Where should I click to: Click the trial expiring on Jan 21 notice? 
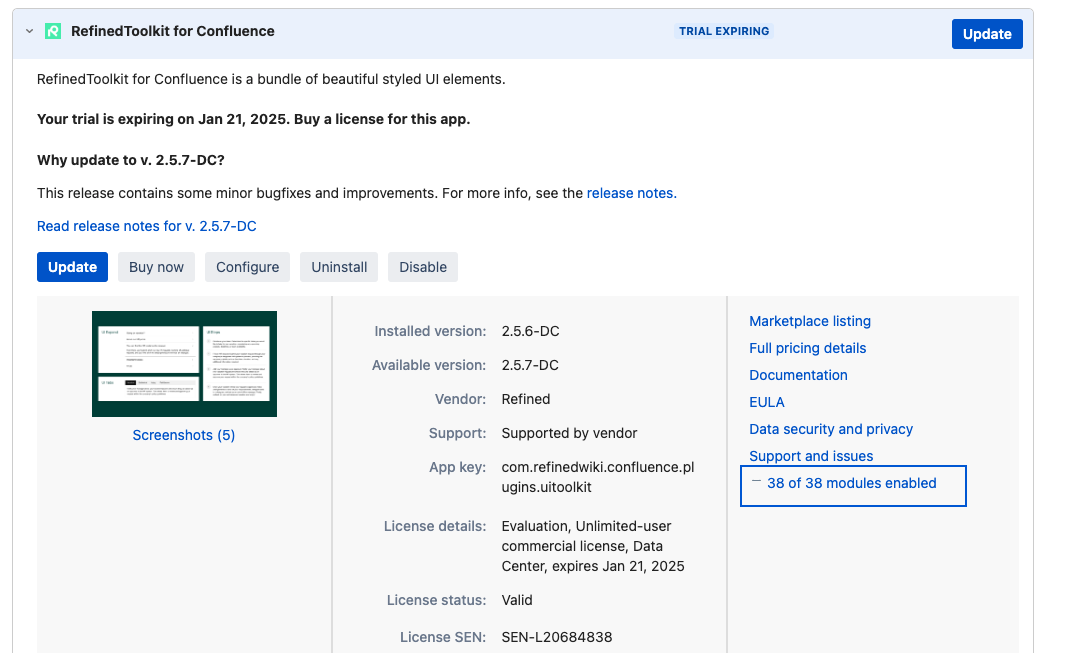point(253,119)
